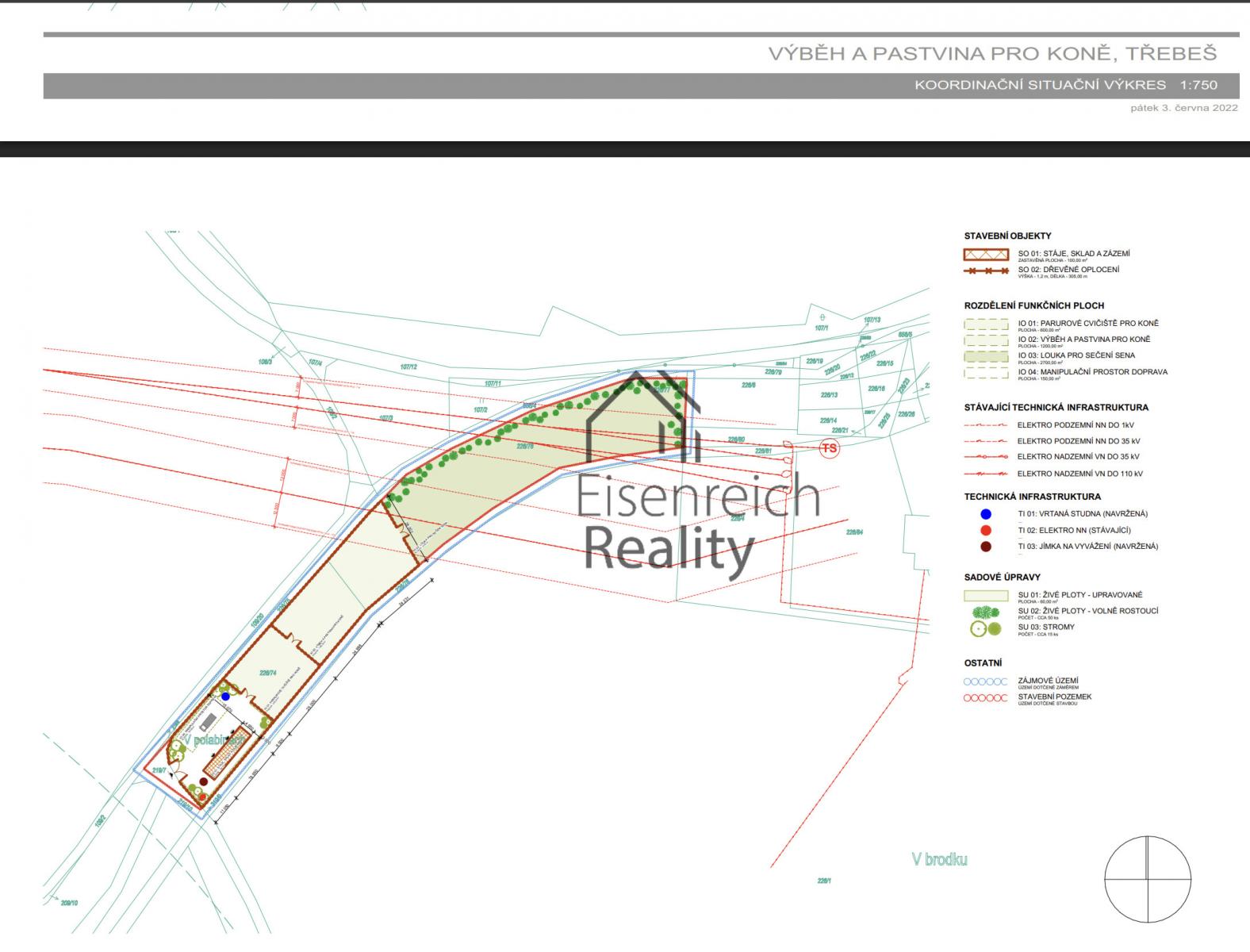
Task: Click parcel label 226/74 on the map
Action: click(x=267, y=673)
